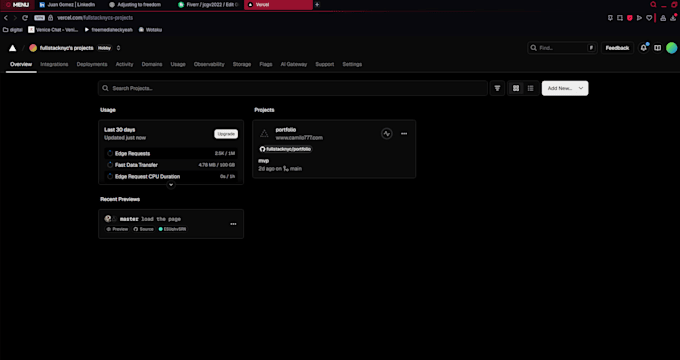Image resolution: width=680 pixels, height=360 pixels.
Task: Click the Source badge
Action: (x=143, y=229)
